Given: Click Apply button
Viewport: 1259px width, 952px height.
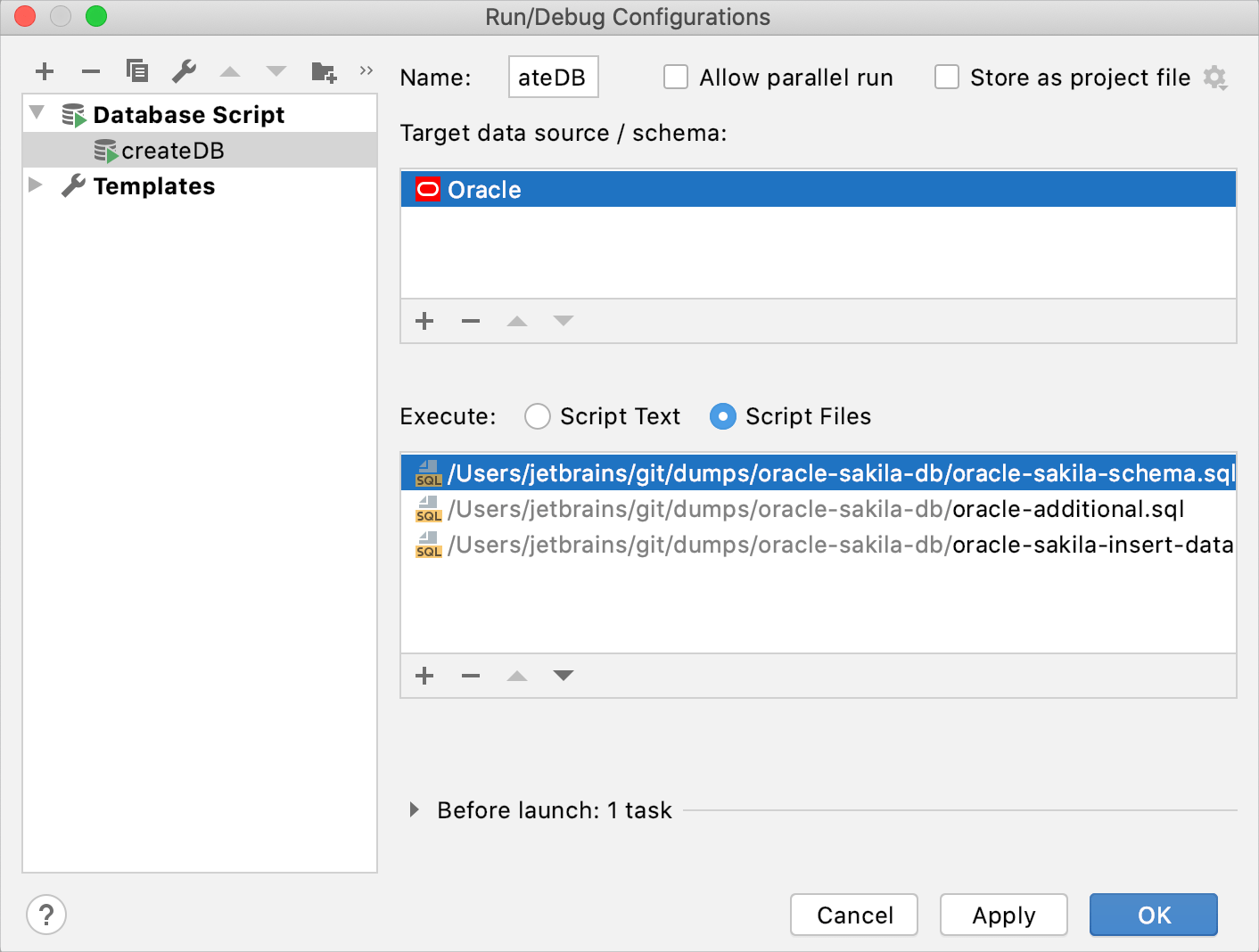Looking at the screenshot, I should click(x=1004, y=915).
